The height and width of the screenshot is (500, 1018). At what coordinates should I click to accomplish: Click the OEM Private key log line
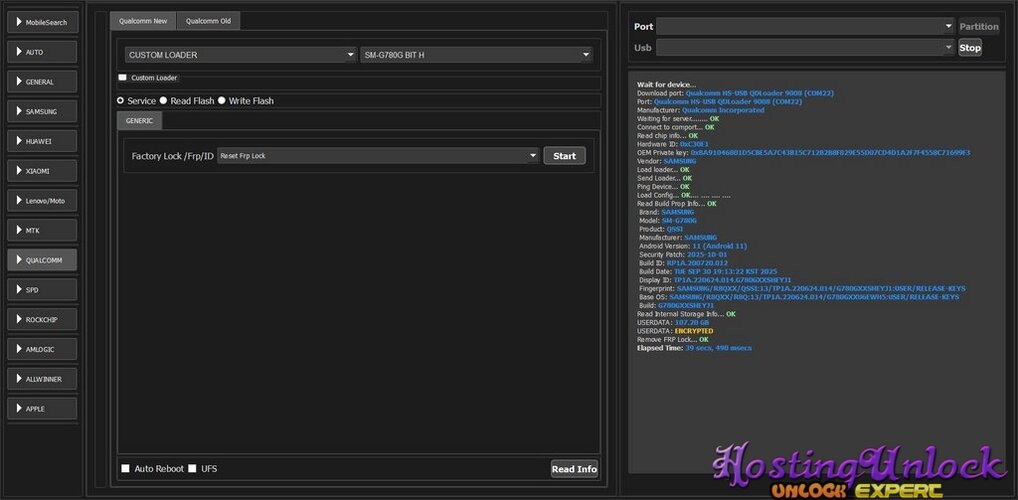804,153
